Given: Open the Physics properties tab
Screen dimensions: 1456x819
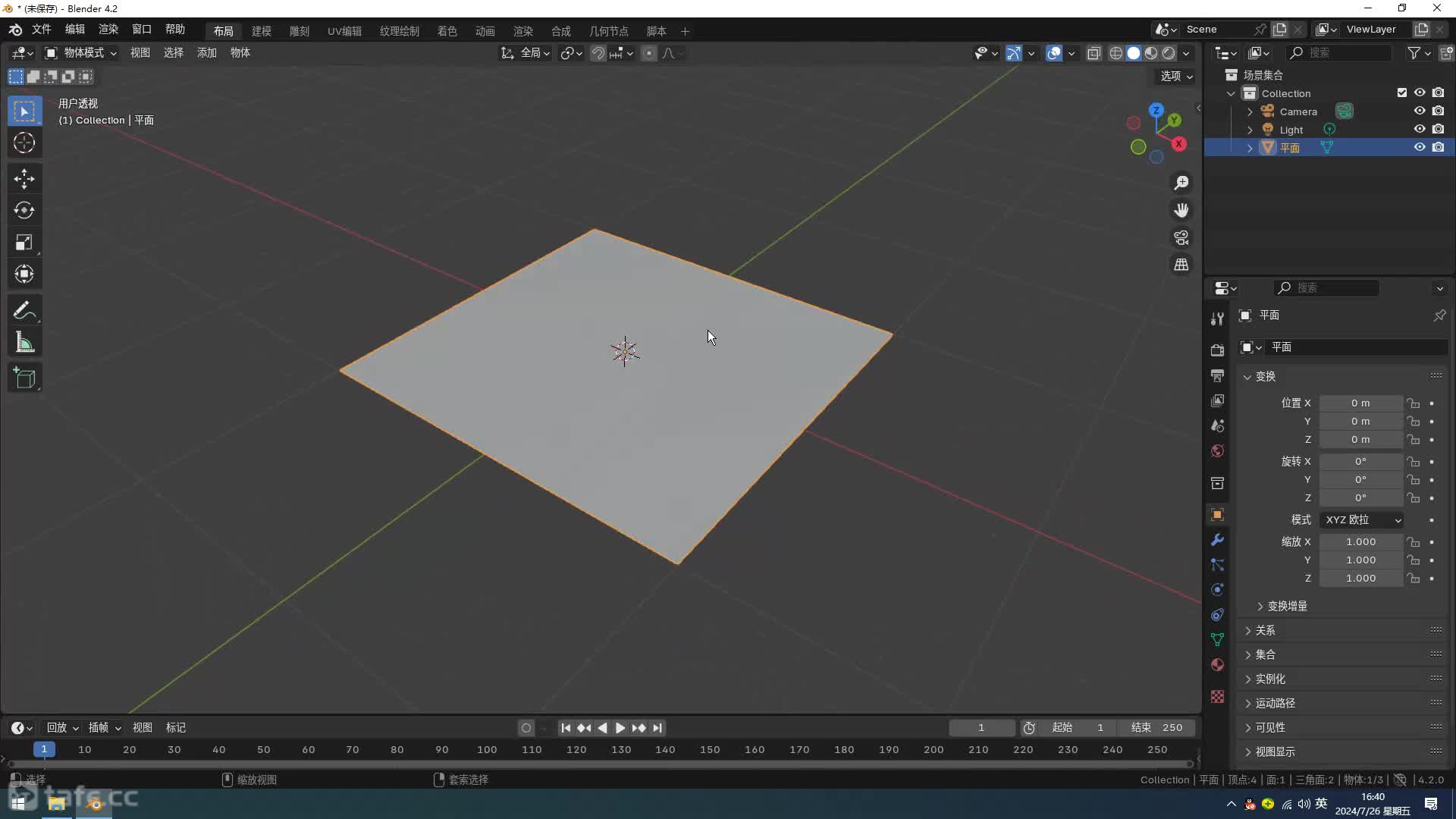Looking at the screenshot, I should pyautogui.click(x=1217, y=589).
